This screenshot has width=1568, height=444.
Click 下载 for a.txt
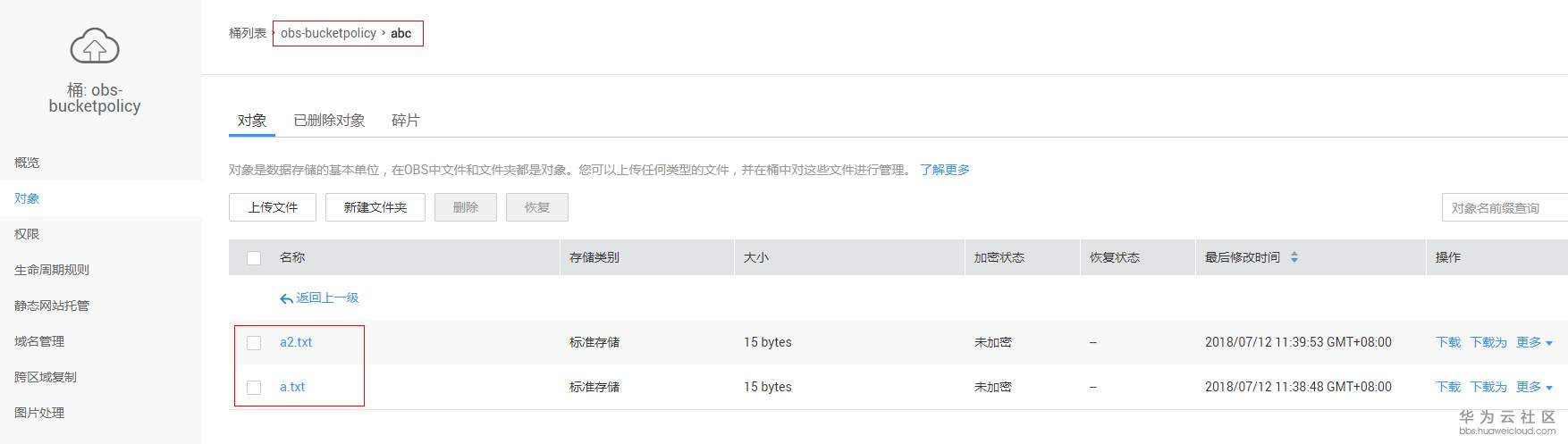1447,387
